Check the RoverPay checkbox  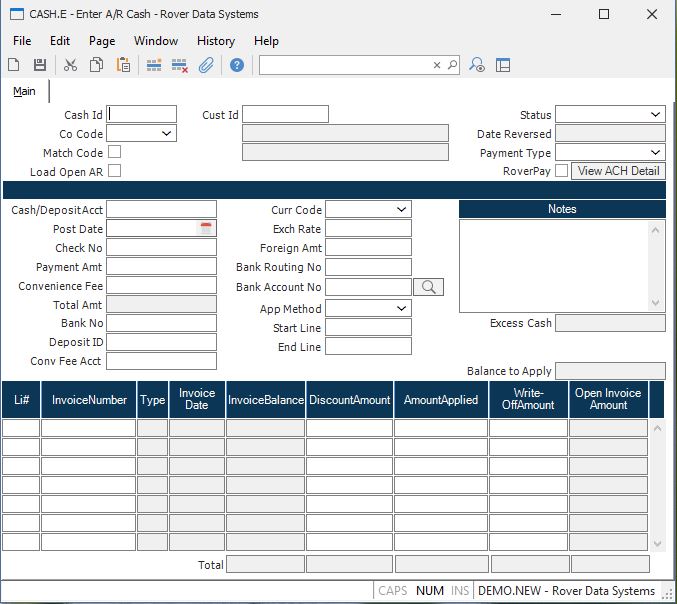point(561,171)
